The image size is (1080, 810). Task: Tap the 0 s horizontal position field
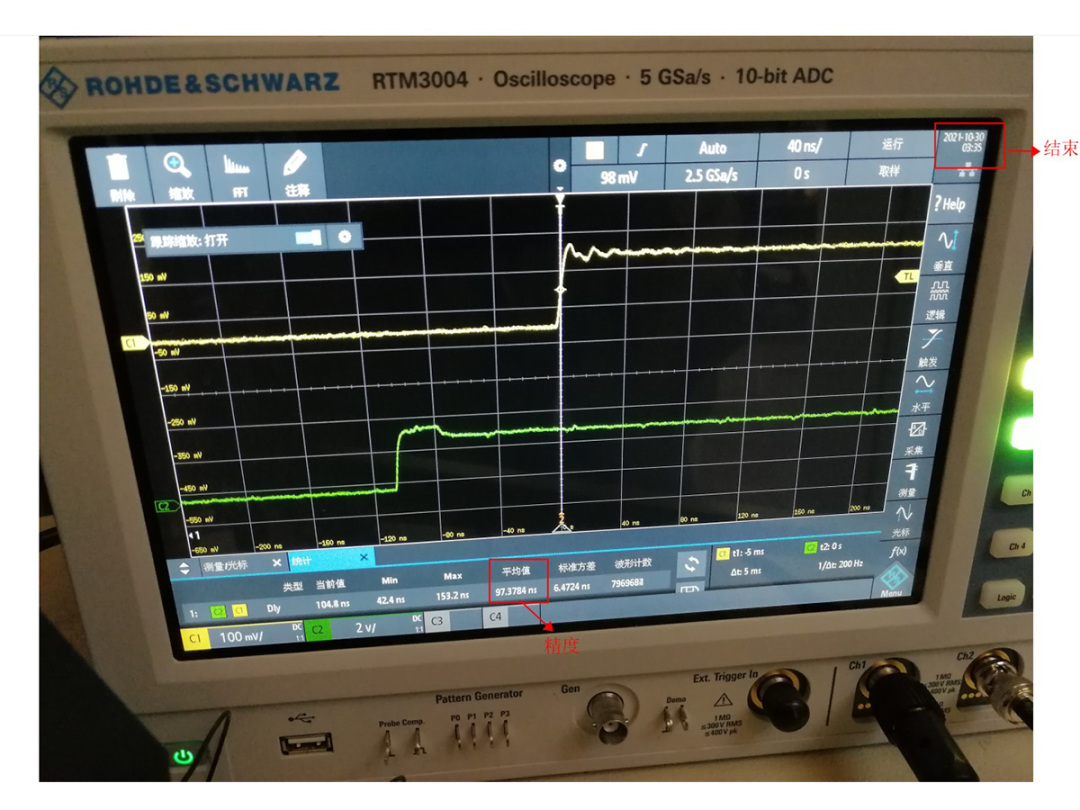[x=801, y=174]
